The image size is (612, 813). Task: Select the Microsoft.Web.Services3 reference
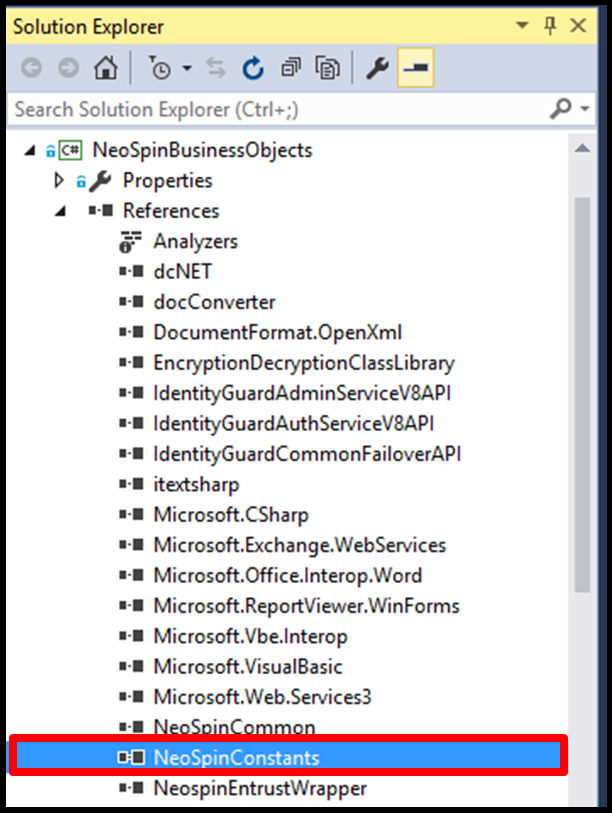tap(262, 697)
